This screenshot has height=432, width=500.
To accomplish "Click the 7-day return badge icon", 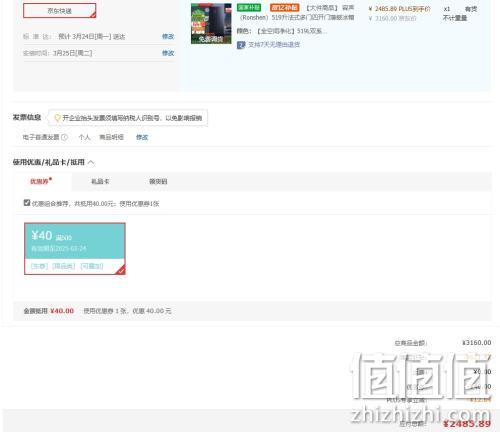I will pyautogui.click(x=241, y=45).
